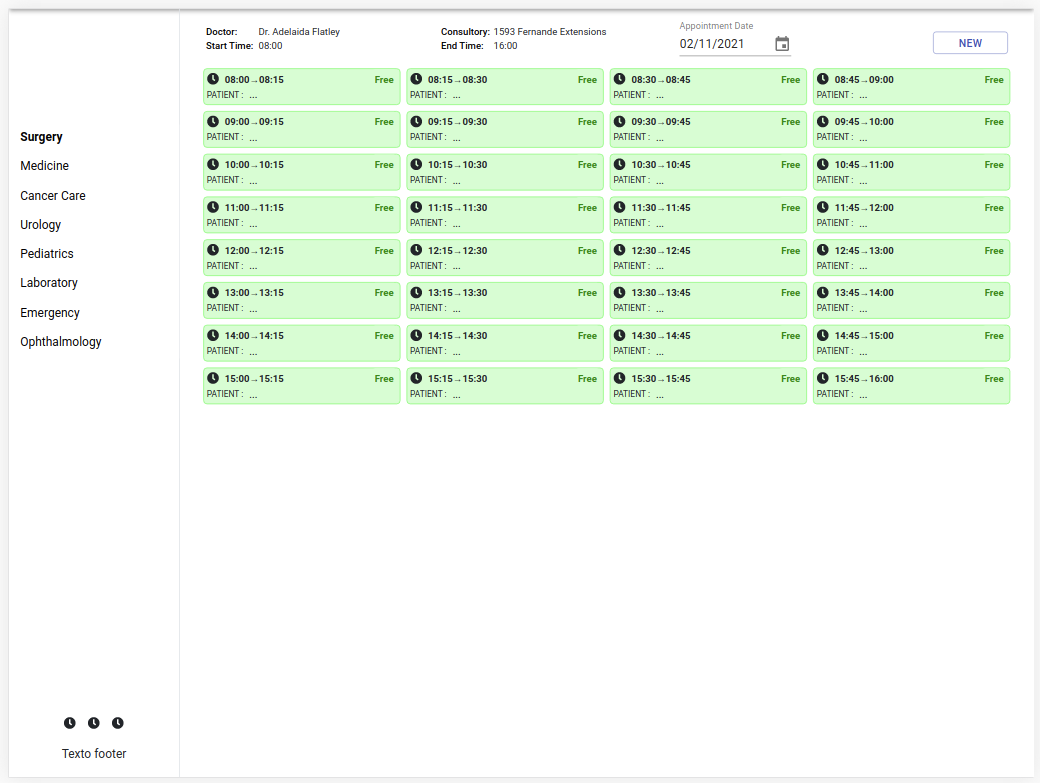Click the clock icon of the 11:00 slot
The width and height of the screenshot is (1040, 783).
coord(213,207)
